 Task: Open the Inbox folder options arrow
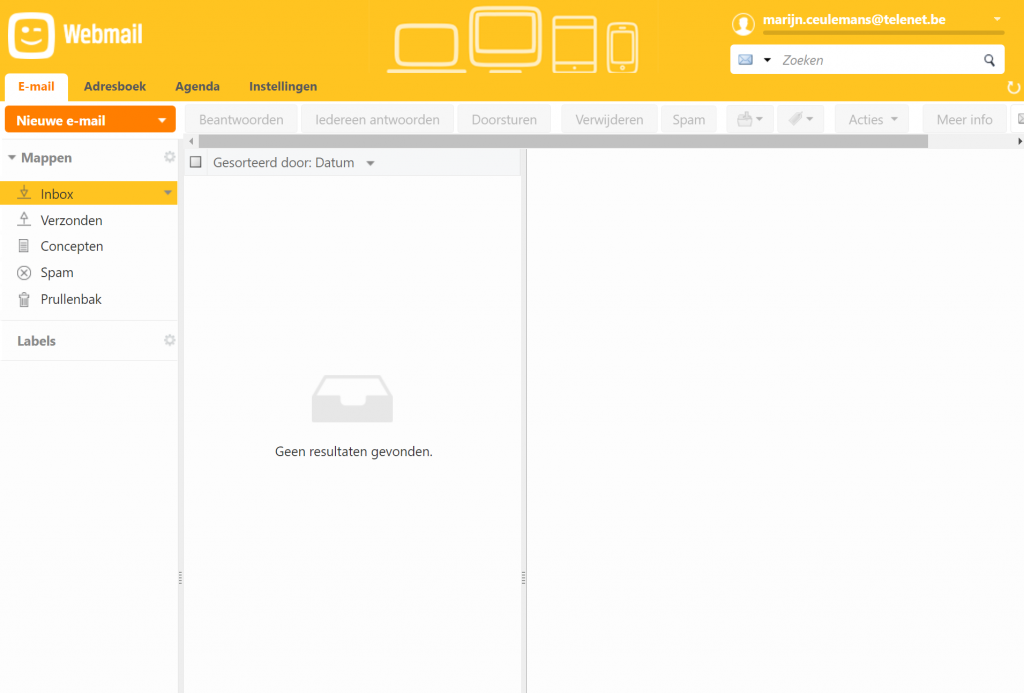(x=168, y=193)
